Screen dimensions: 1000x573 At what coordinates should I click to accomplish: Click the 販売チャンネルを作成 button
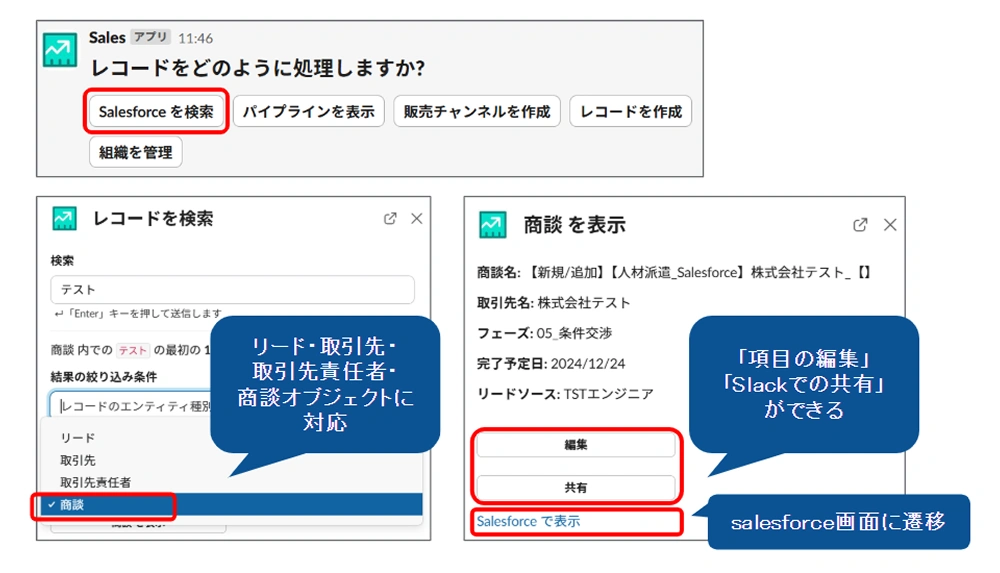(x=476, y=112)
